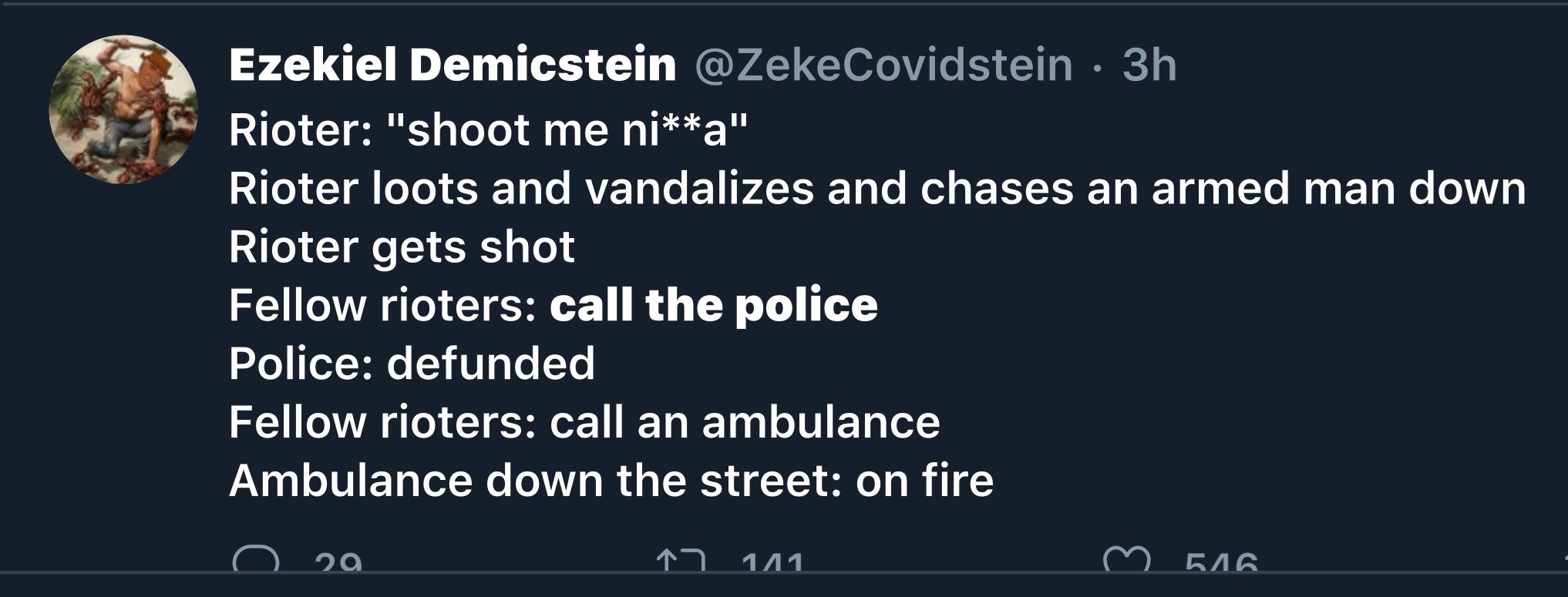1568x597 pixels.
Task: View the 29 replies count
Action: (x=339, y=562)
